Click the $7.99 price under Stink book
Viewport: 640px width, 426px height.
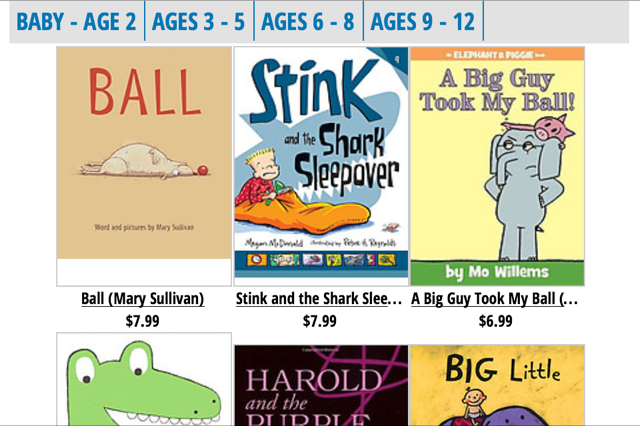[320, 321]
